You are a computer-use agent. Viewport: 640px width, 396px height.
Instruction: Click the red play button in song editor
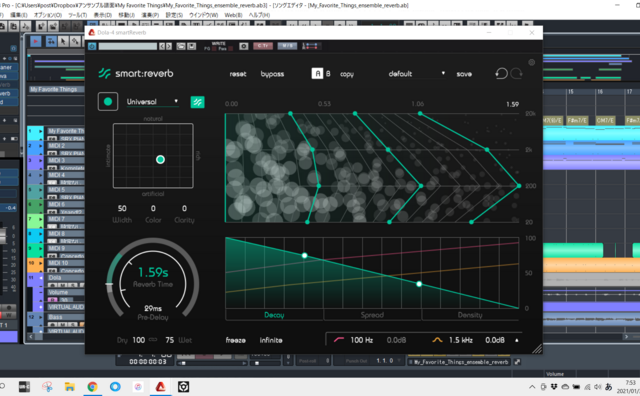(x=36, y=41)
